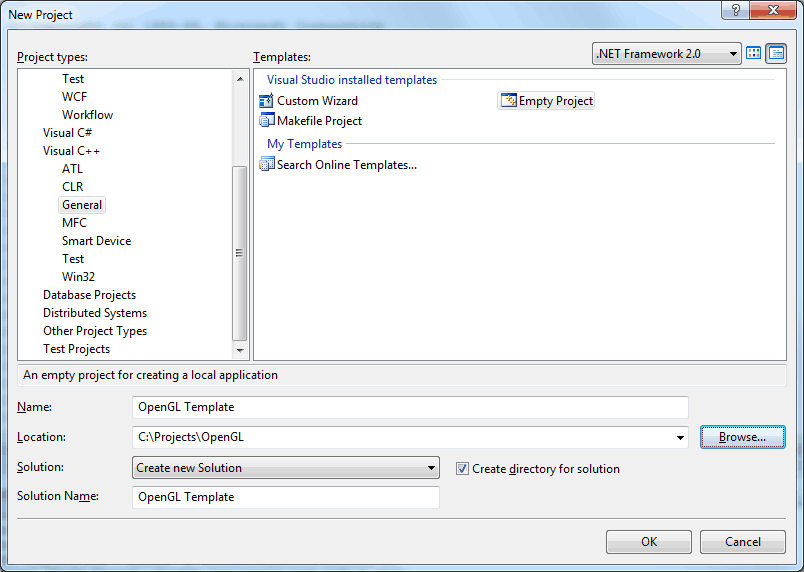Click the Makefile Project template label
The height and width of the screenshot is (572, 804).
(319, 120)
